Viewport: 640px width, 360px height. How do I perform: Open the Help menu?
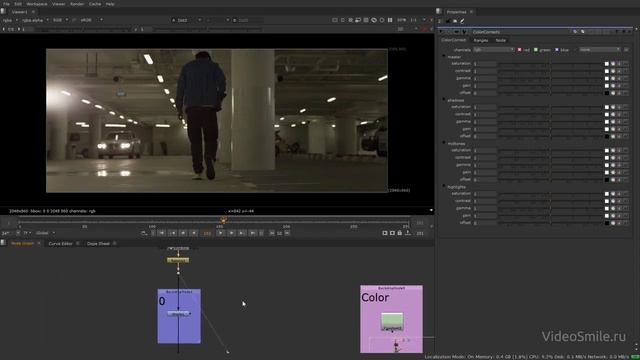point(110,4)
